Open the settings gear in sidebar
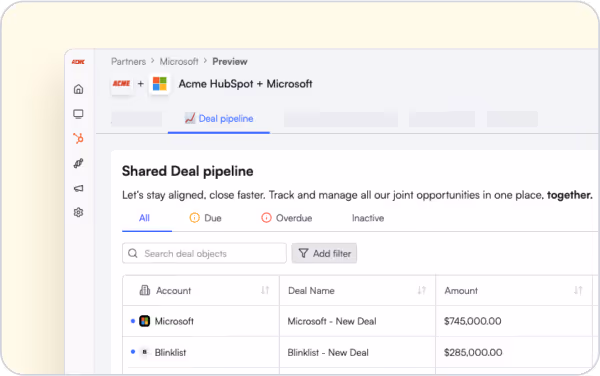Viewport: 600px width, 376px height. point(78,212)
